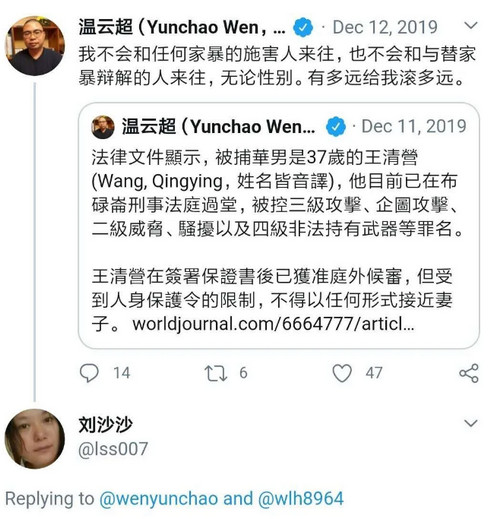Click the Dec 11, 2019 quoted timestamp
488x519 pixels.
414,126
